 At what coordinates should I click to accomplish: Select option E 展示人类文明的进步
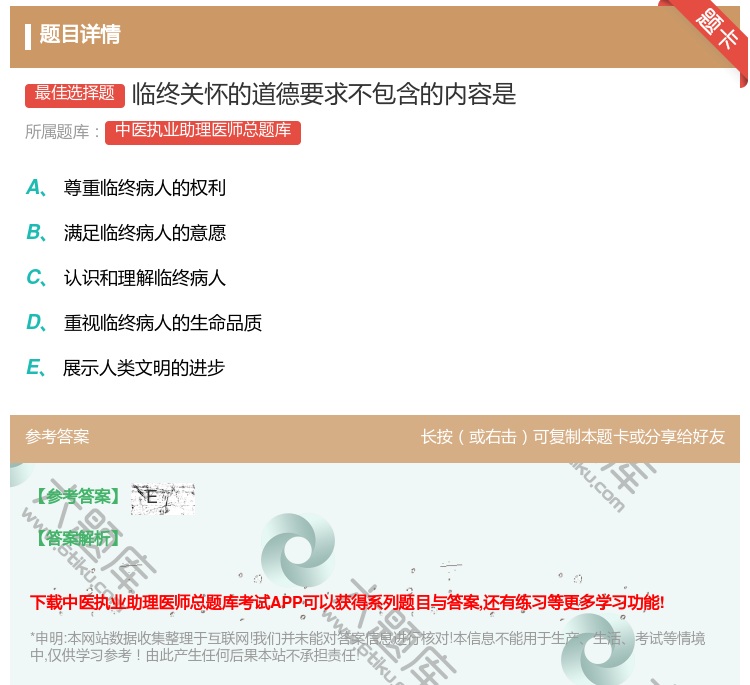coord(125,368)
